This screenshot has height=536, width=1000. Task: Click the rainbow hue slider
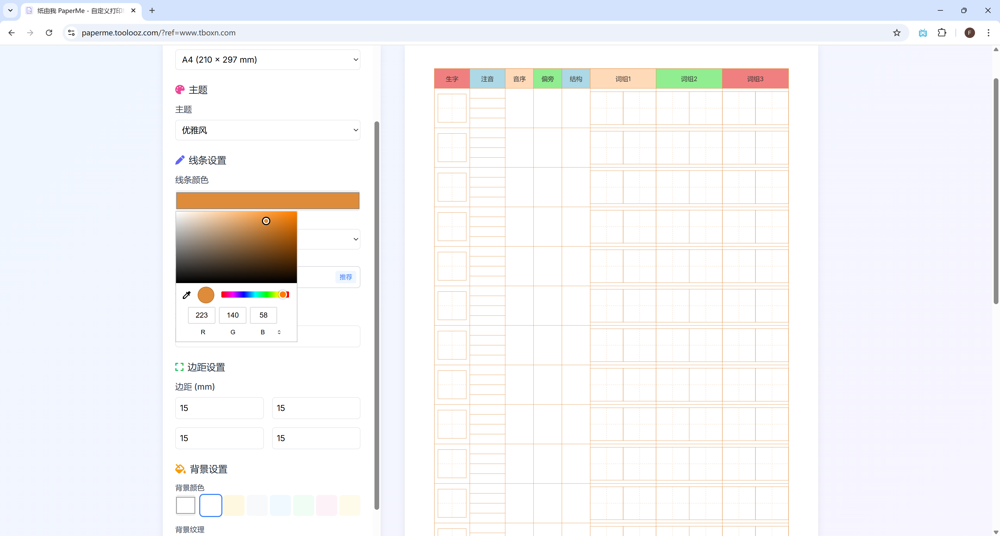click(254, 295)
